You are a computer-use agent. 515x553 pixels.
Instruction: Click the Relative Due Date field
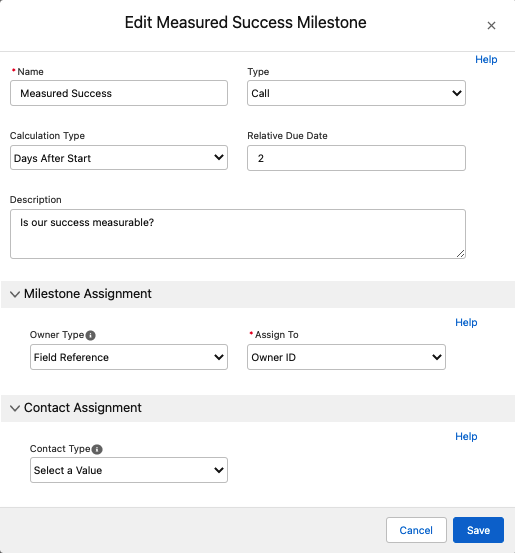(x=356, y=158)
